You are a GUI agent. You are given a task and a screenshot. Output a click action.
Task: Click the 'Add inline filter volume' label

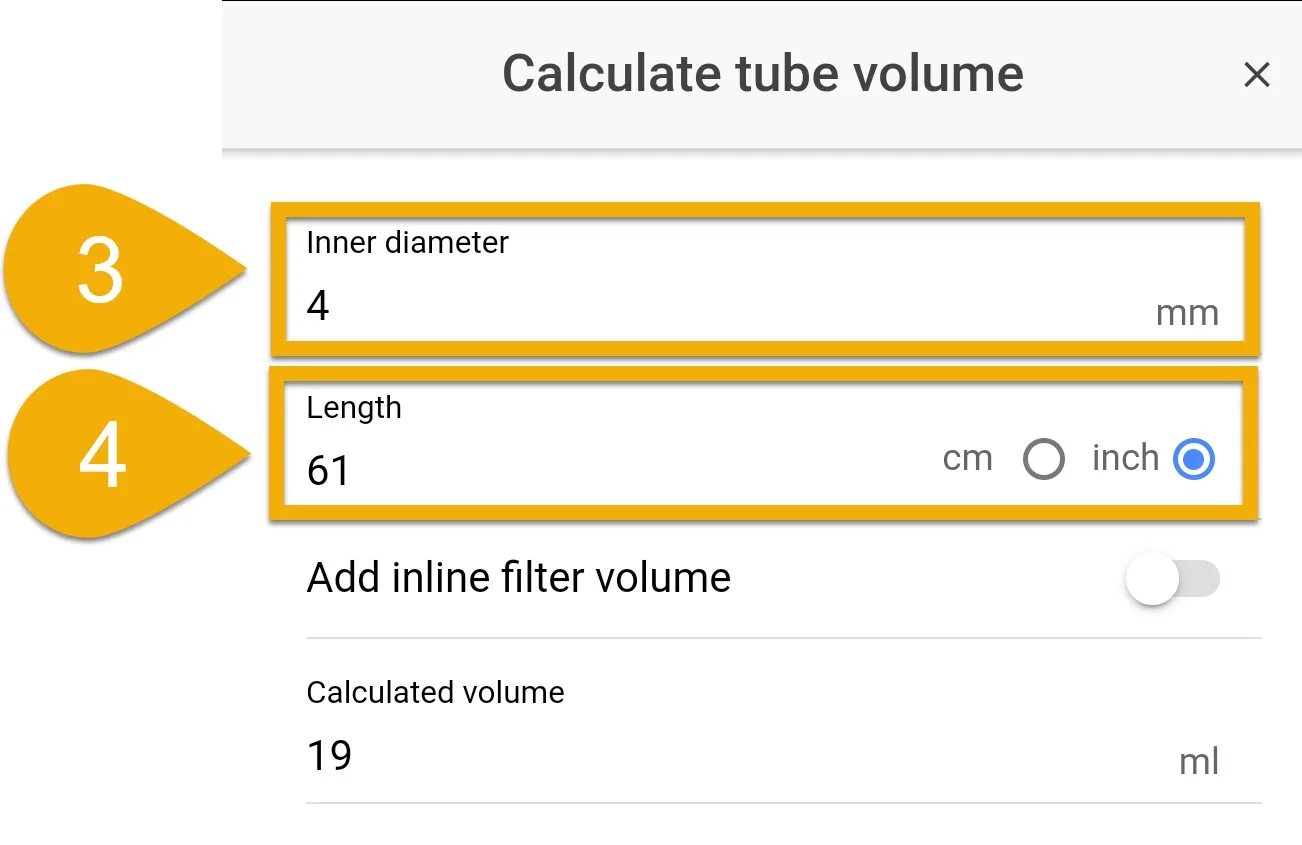tap(519, 578)
